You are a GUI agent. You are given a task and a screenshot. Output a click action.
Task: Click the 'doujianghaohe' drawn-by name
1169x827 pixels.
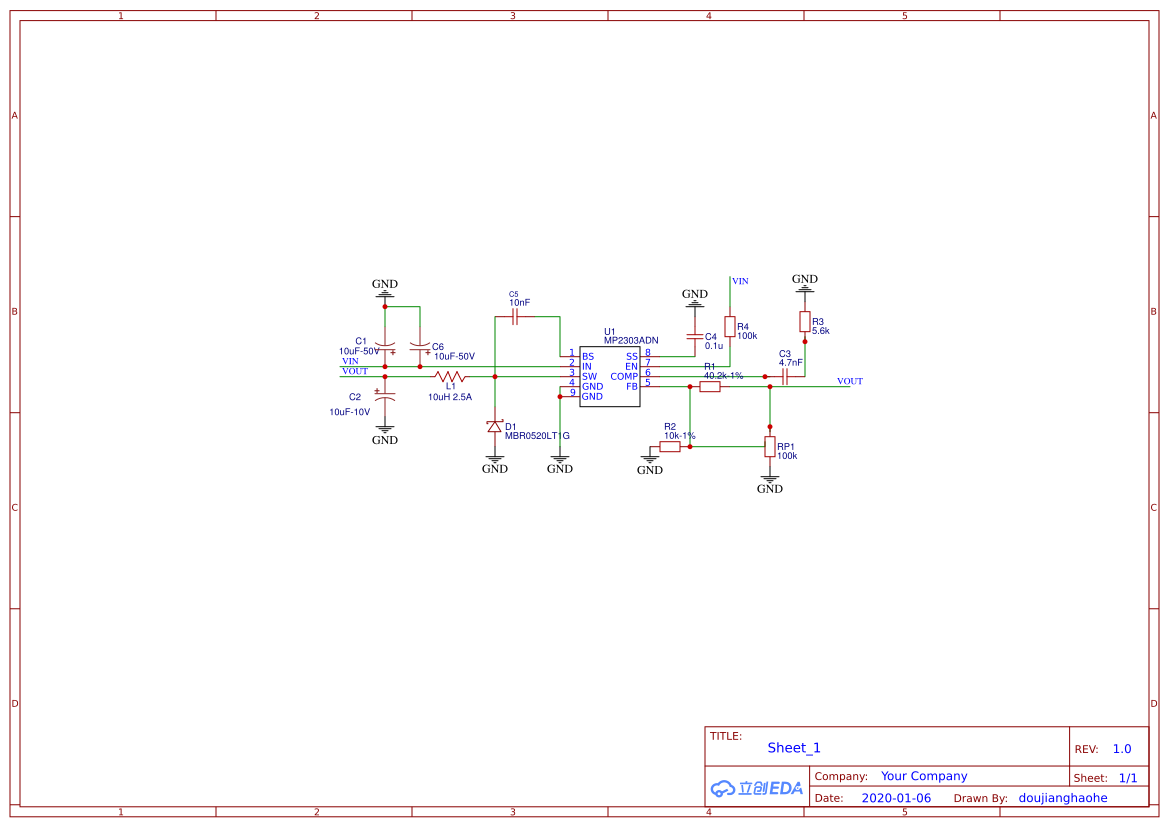pyautogui.click(x=1063, y=798)
